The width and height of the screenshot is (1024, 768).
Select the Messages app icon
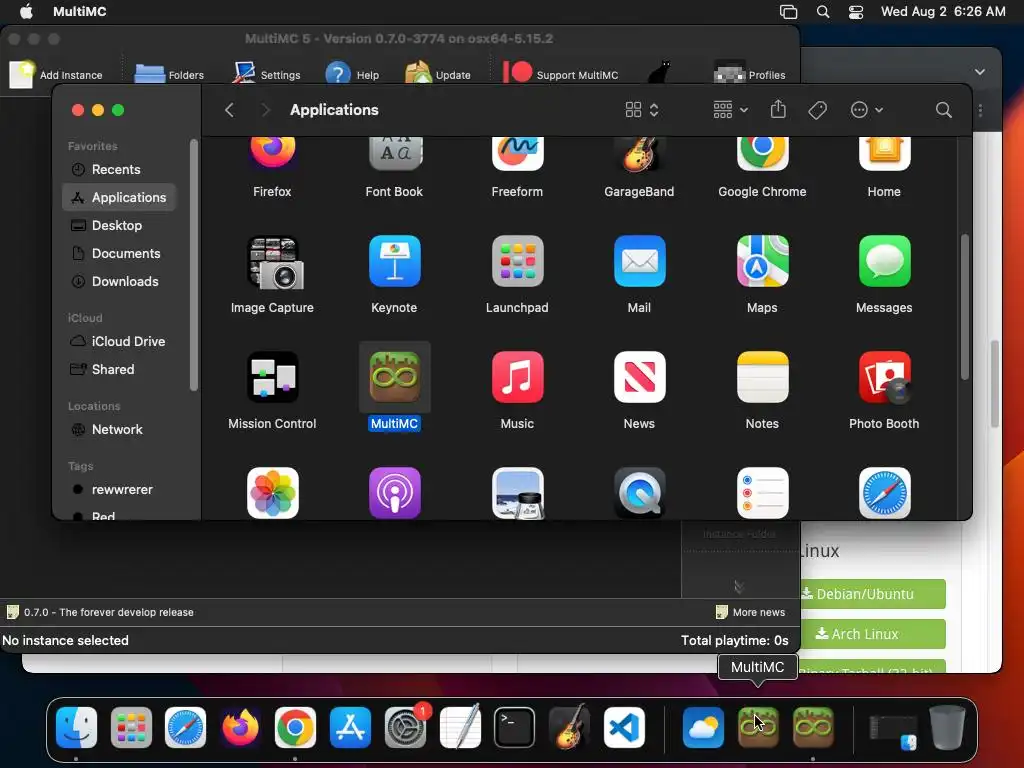pyautogui.click(x=884, y=261)
